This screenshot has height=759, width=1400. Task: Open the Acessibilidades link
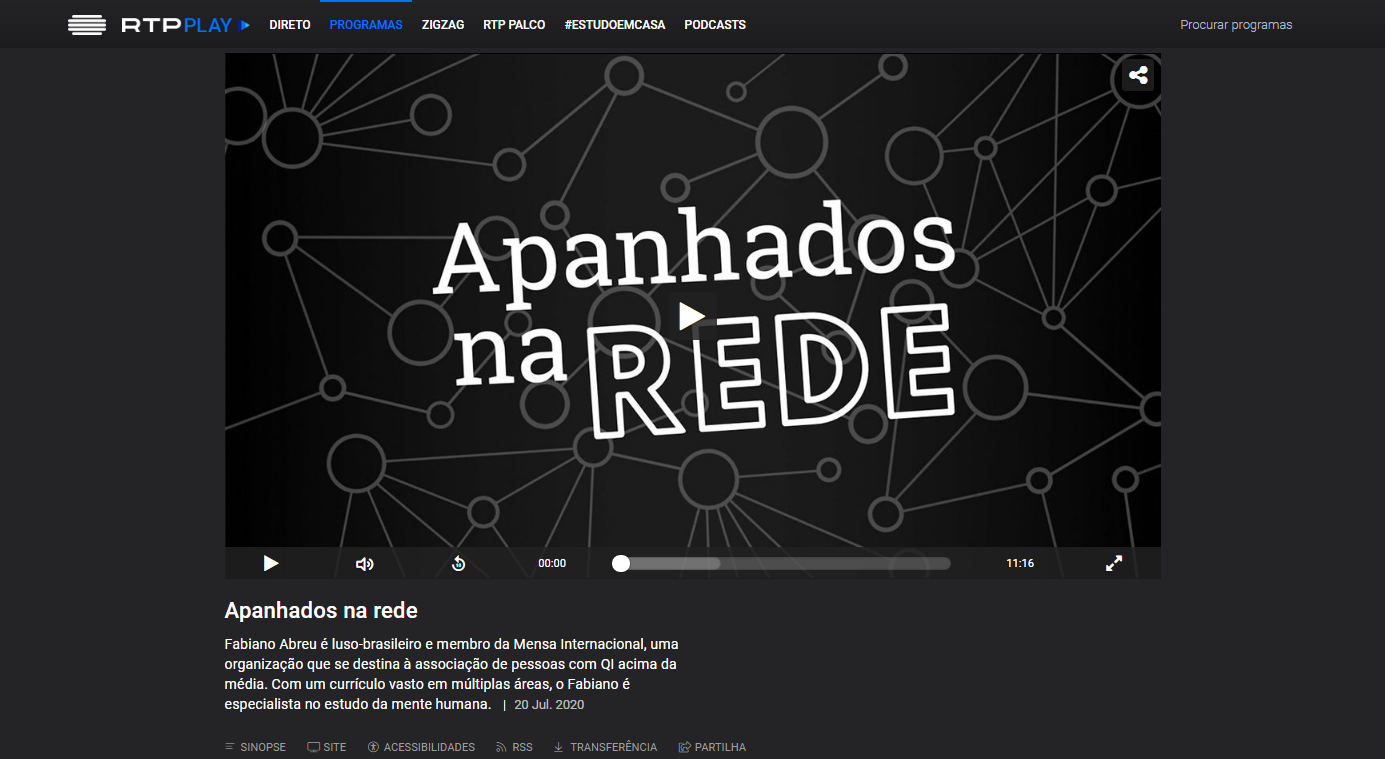click(421, 747)
